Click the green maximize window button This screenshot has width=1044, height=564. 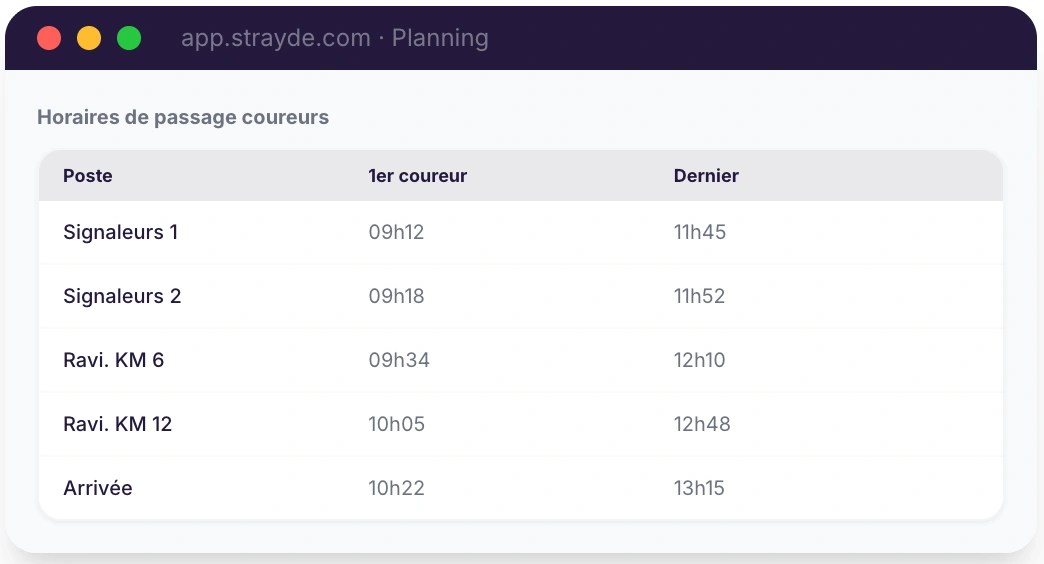point(129,38)
